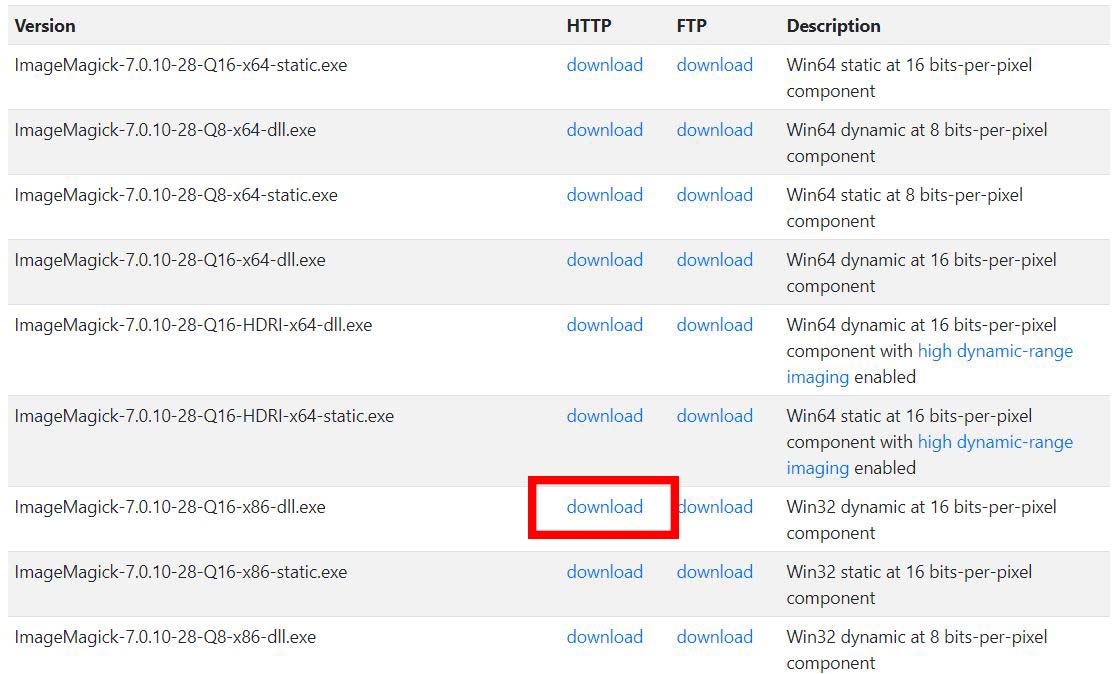Open high dynamic-range imaging link in HDRI-x64-dll row
This screenshot has width=1119, height=674.
pos(995,351)
